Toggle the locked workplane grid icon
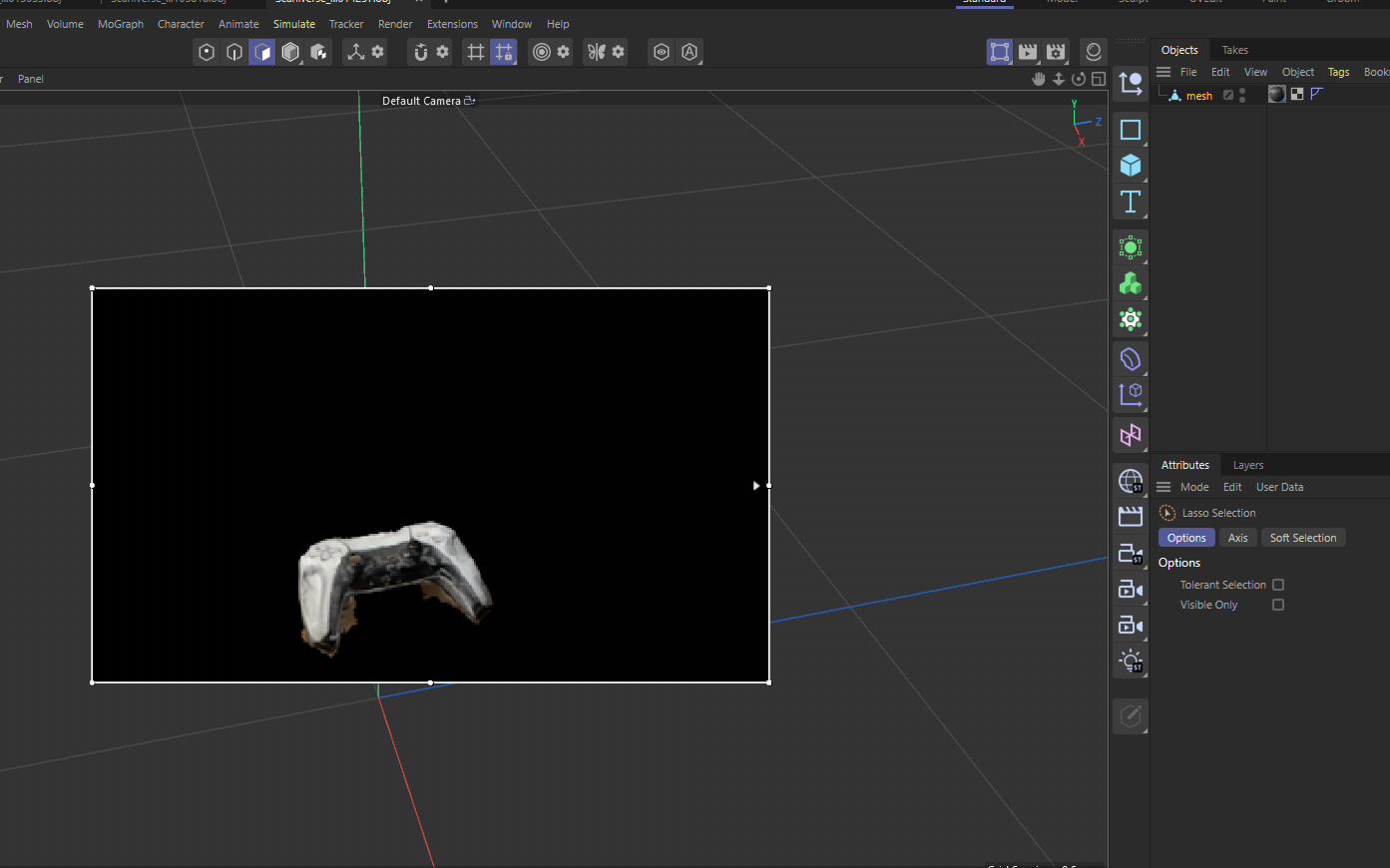Screen dimensions: 1390x868 coord(504,52)
